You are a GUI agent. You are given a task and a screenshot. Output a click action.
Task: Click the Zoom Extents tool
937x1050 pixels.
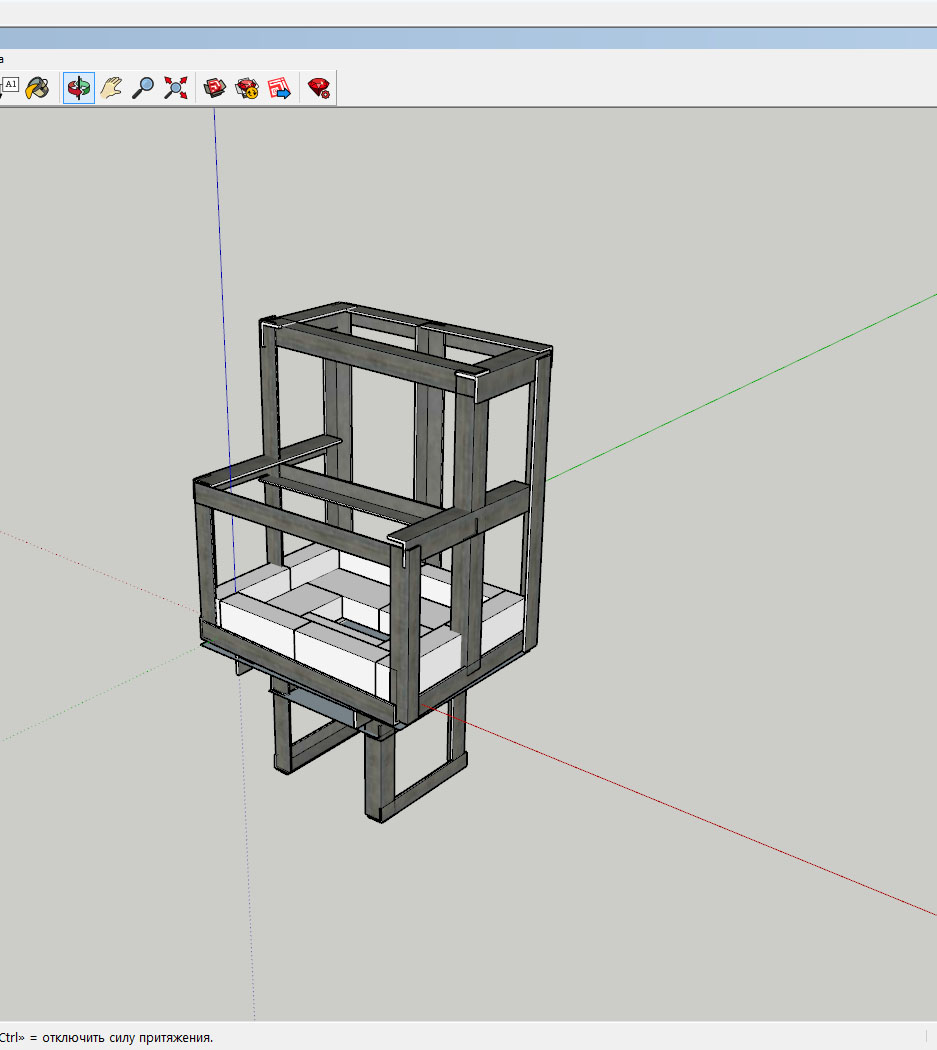[x=176, y=88]
